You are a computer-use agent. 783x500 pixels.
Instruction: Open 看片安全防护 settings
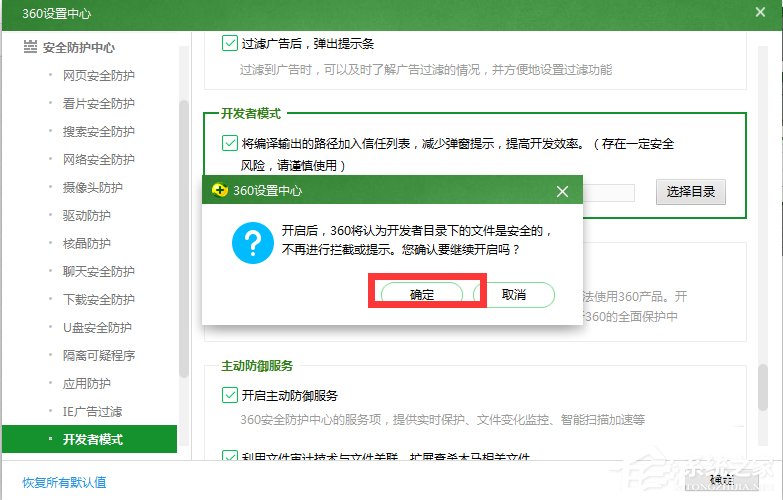click(x=98, y=103)
